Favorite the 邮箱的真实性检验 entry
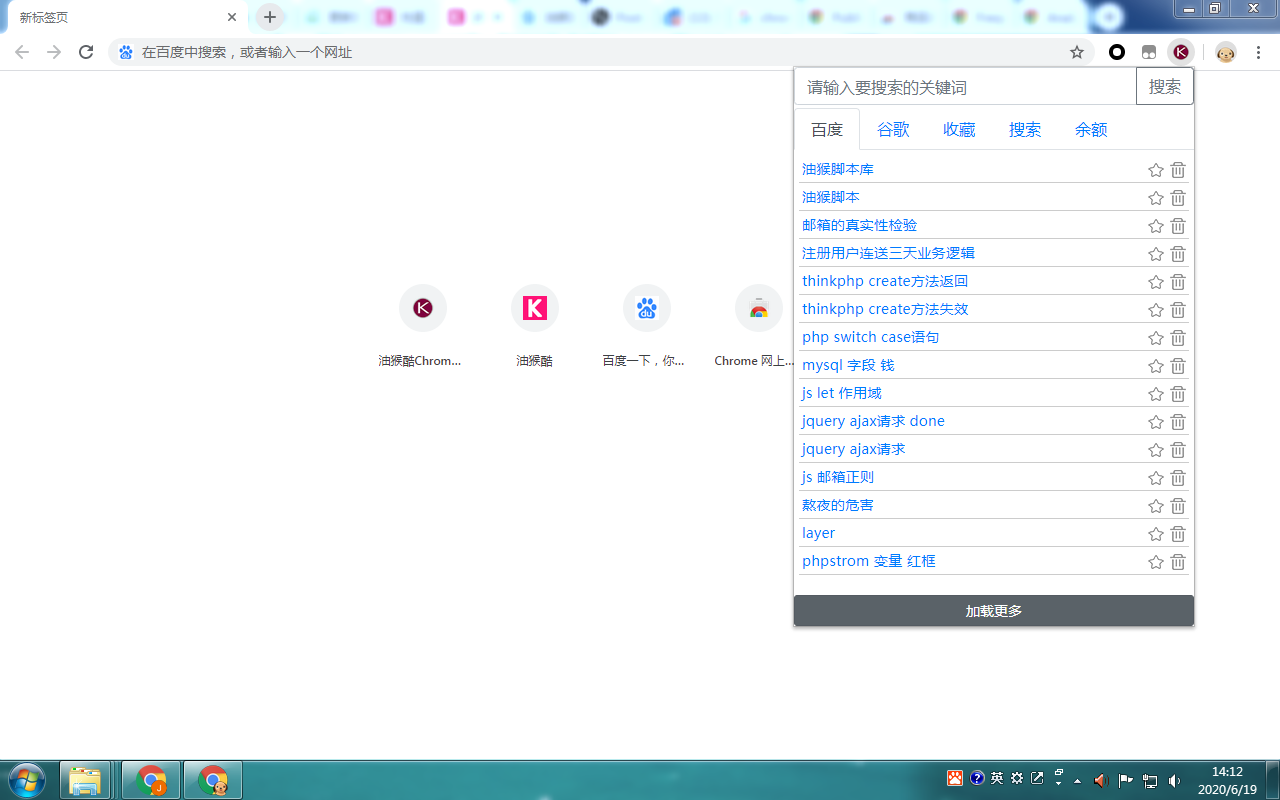The image size is (1280, 800). [x=1156, y=226]
